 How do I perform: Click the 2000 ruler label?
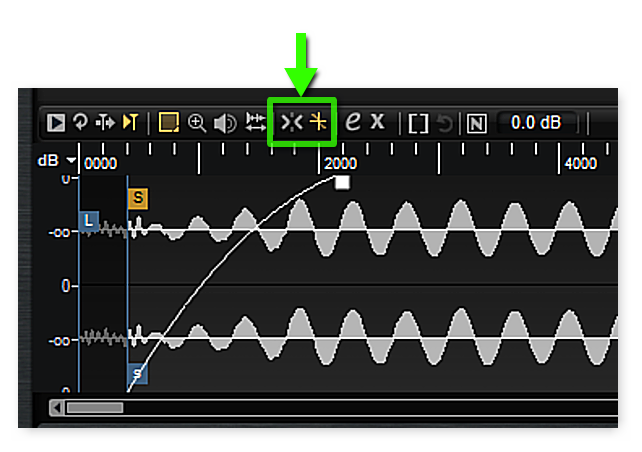[341, 164]
